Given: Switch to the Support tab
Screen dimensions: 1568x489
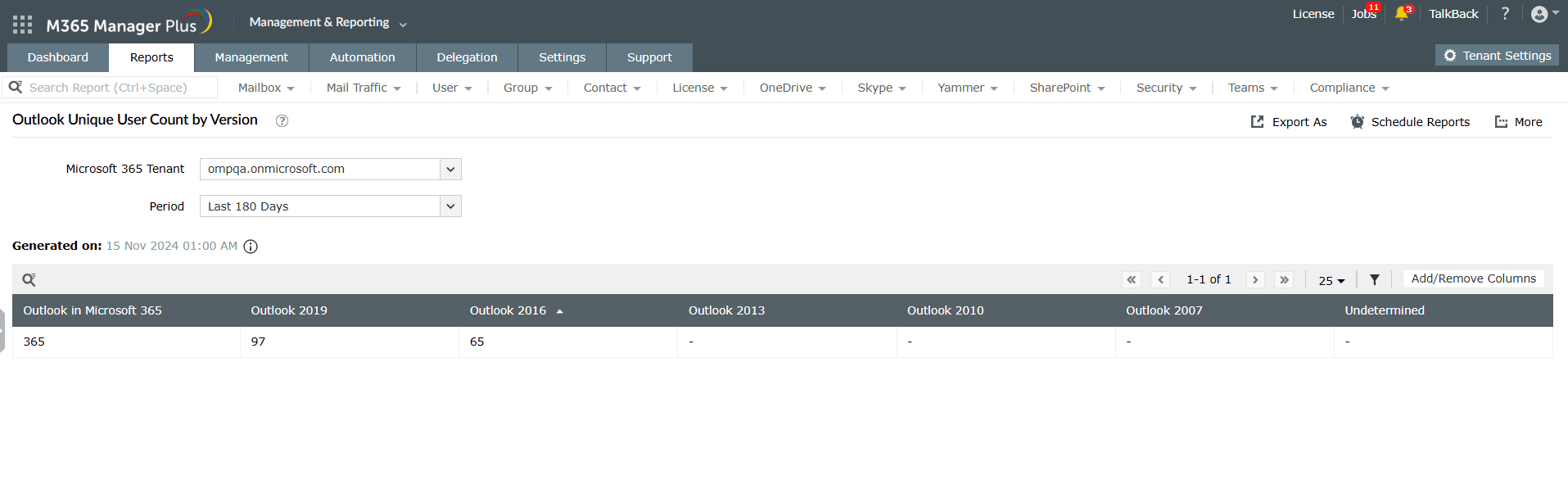Looking at the screenshot, I should coord(649,57).
